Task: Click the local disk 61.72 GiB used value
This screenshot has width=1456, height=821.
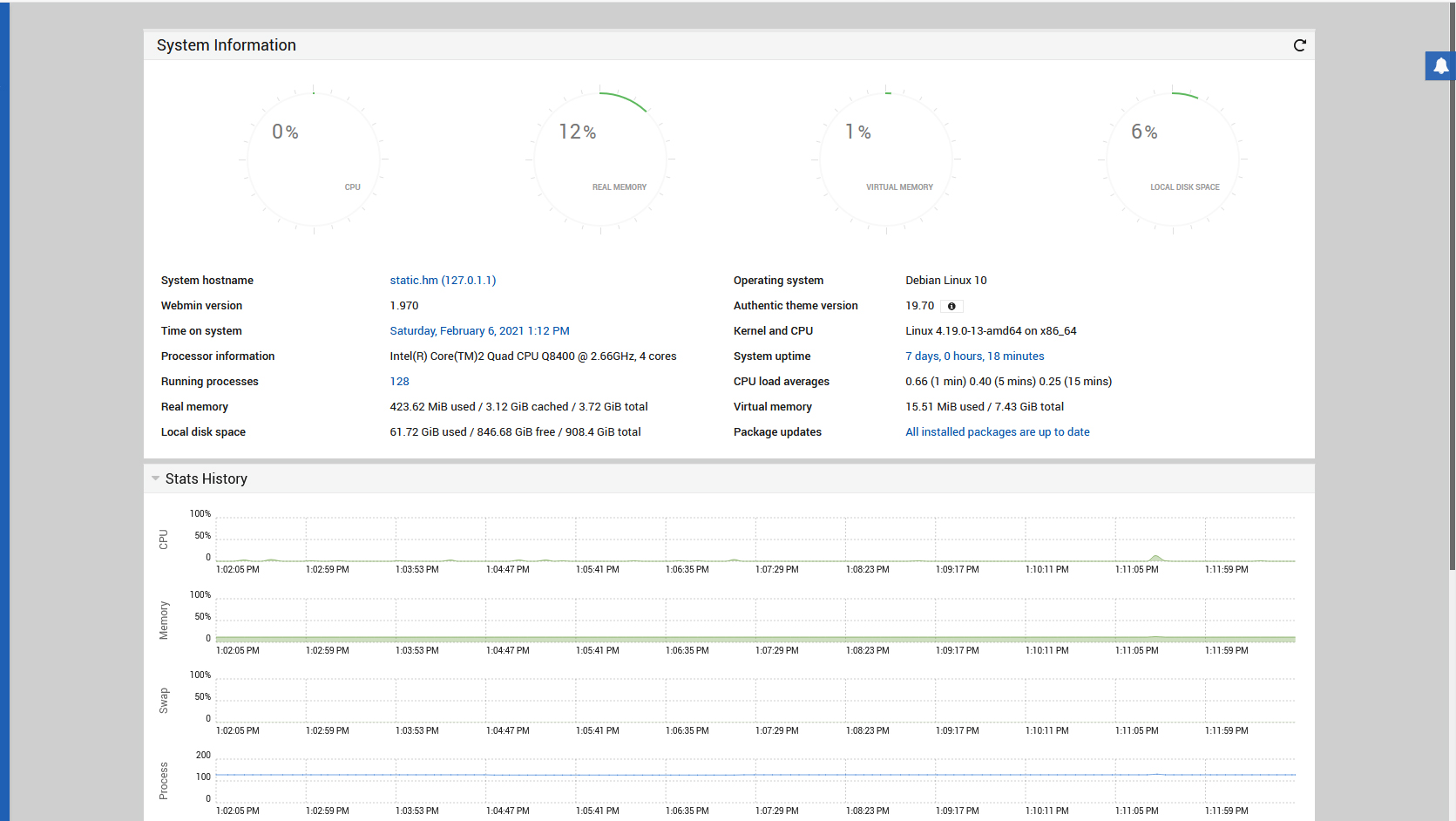Action: (x=515, y=432)
